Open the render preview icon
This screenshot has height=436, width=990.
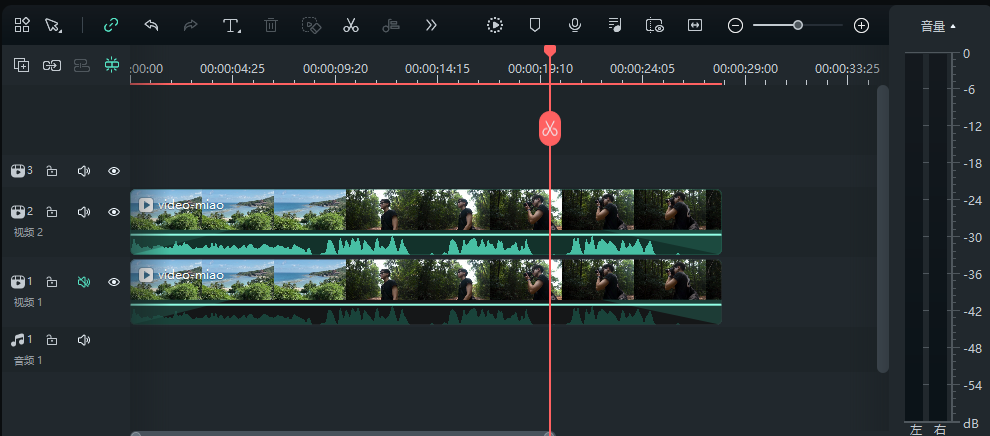coord(495,25)
